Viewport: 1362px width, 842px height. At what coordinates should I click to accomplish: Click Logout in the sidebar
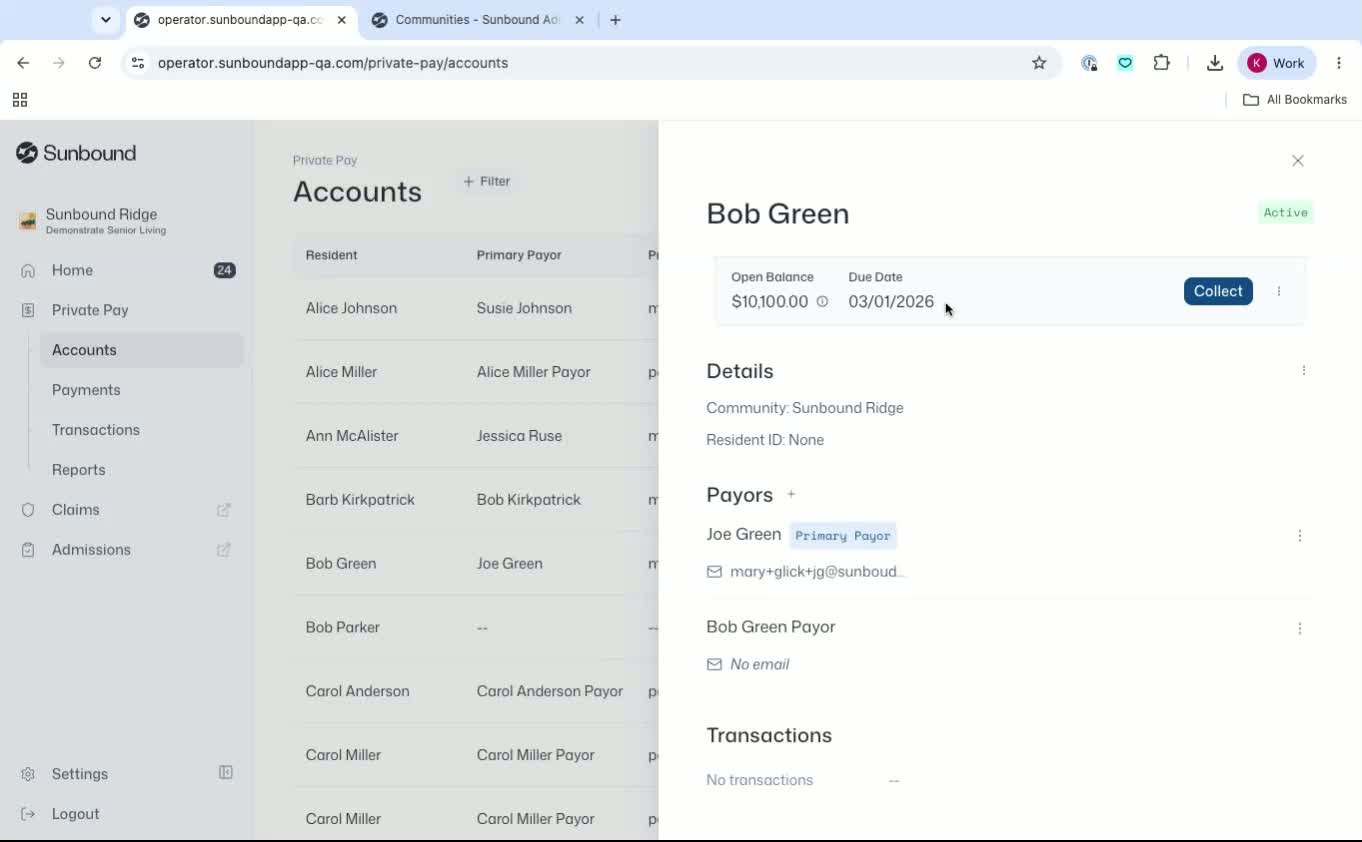(75, 814)
